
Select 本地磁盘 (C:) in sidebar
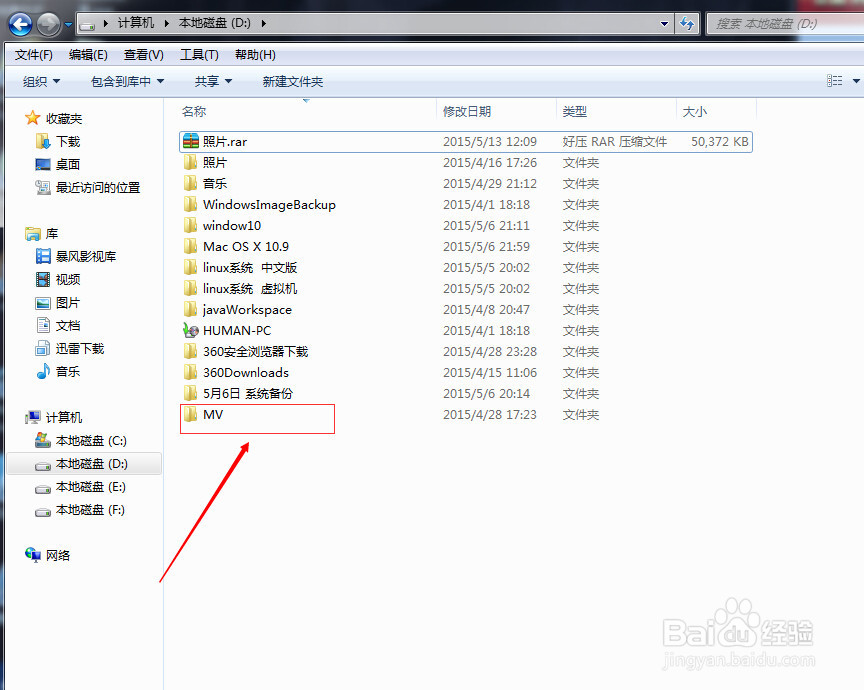(82, 440)
